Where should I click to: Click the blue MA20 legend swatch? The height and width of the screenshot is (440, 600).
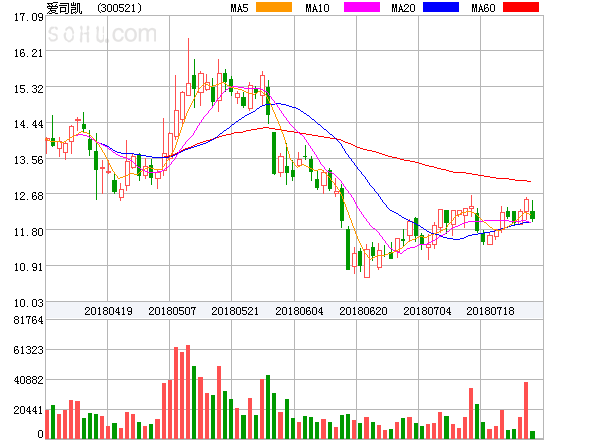tap(441, 7)
